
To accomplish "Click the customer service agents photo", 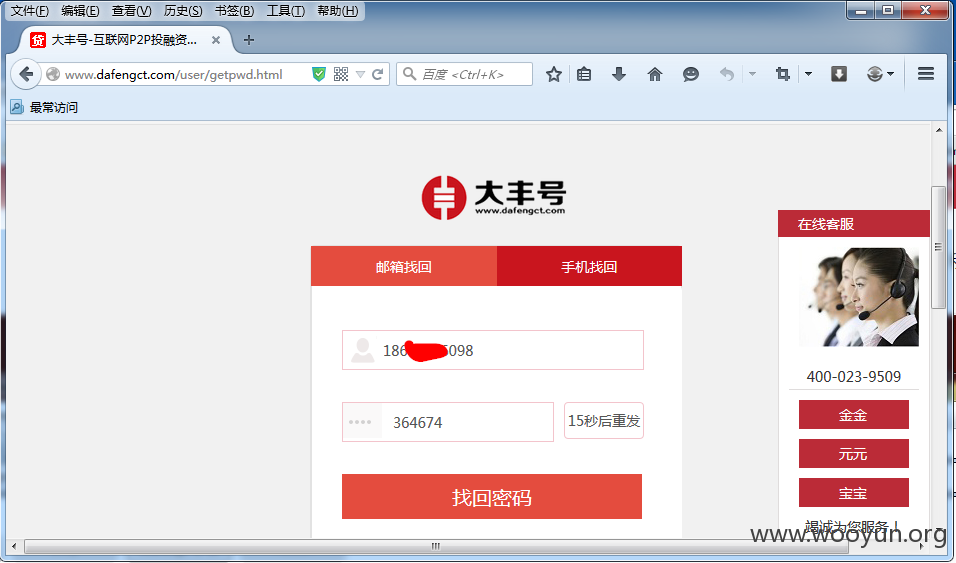I will (x=859, y=297).
